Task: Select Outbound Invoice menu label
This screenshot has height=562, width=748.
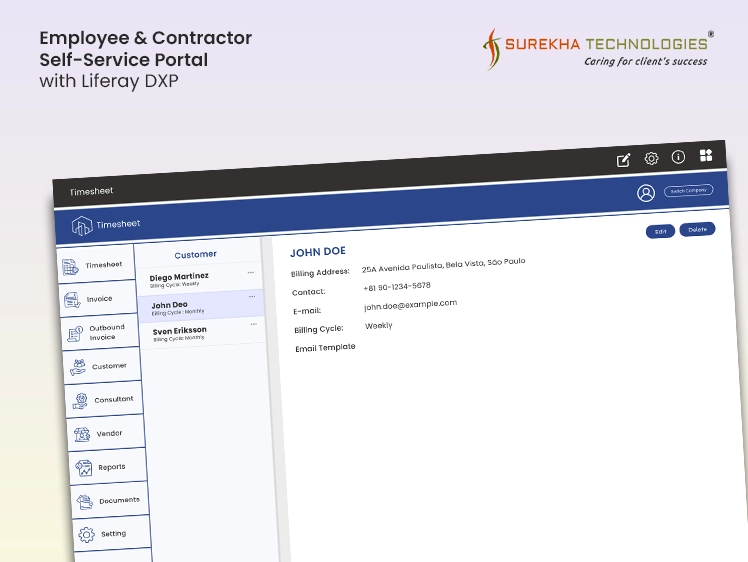Action: 107,332
